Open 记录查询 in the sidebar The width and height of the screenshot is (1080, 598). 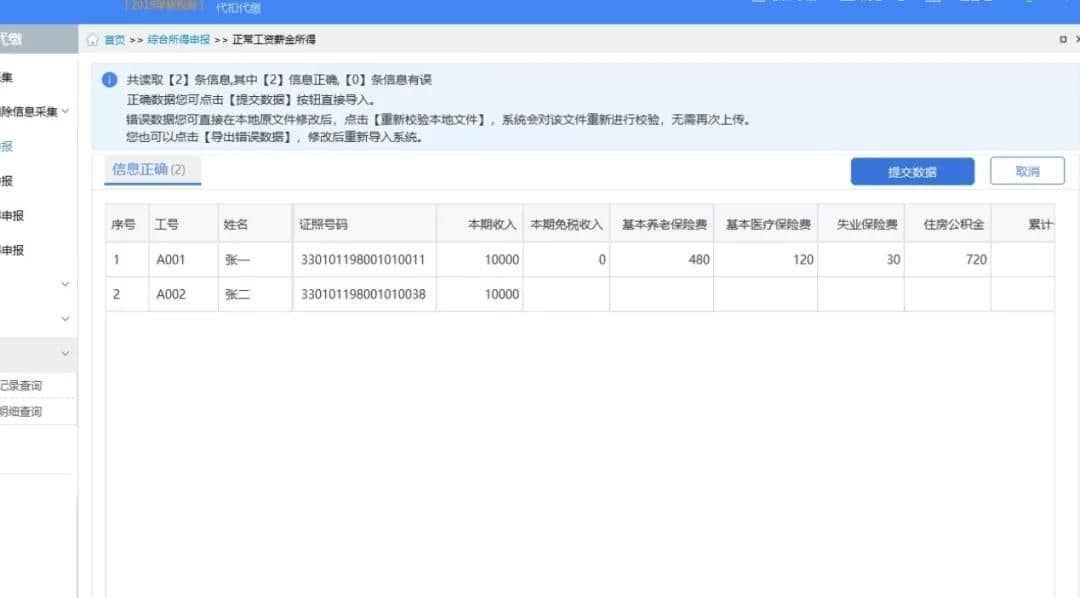click(x=22, y=386)
